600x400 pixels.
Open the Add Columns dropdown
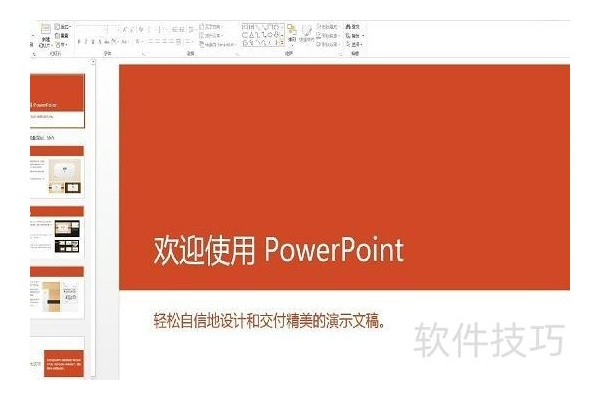189,42
